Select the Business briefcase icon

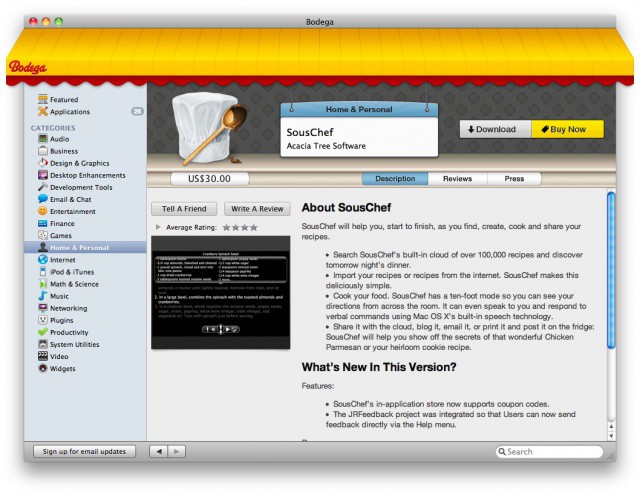[x=43, y=151]
